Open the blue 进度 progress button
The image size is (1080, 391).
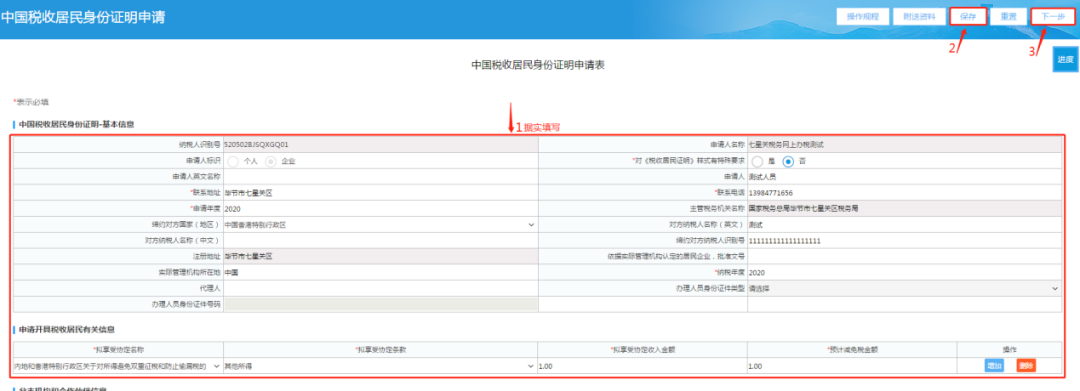(1066, 59)
